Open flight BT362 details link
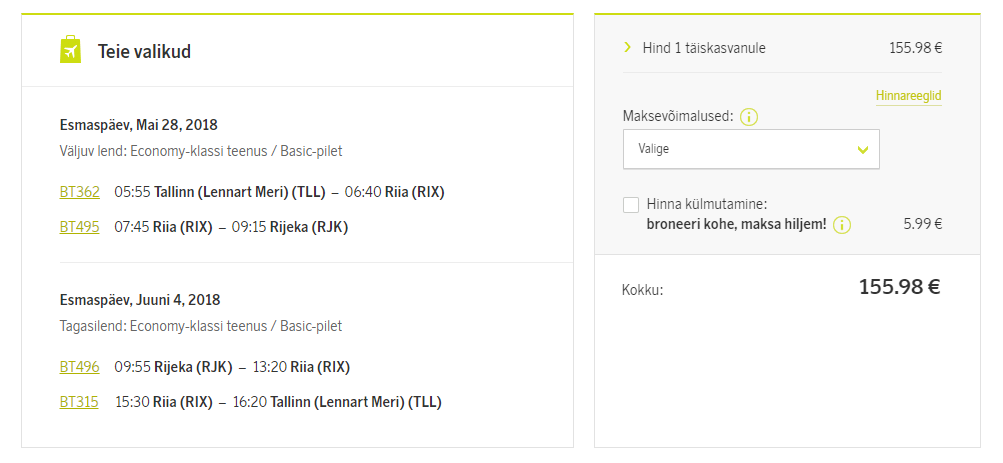This screenshot has height=463, width=1003. click(80, 191)
